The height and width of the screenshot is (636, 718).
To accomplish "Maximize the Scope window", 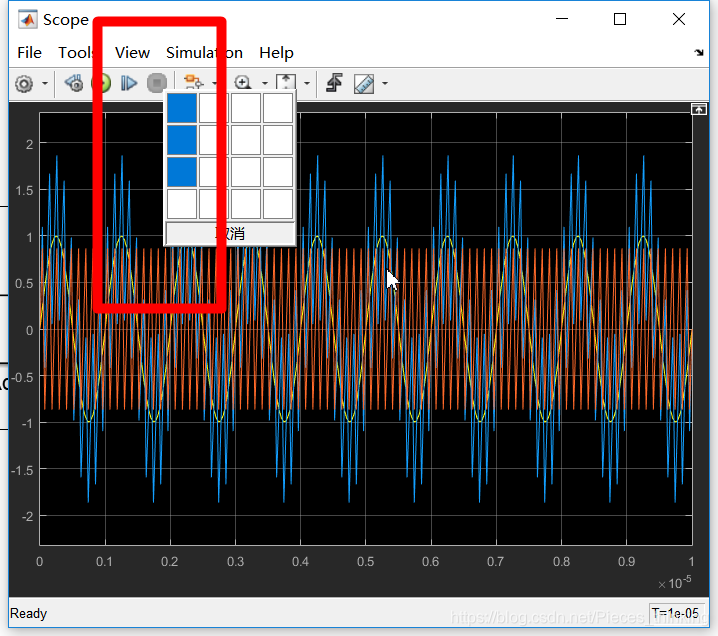I will point(620,19).
